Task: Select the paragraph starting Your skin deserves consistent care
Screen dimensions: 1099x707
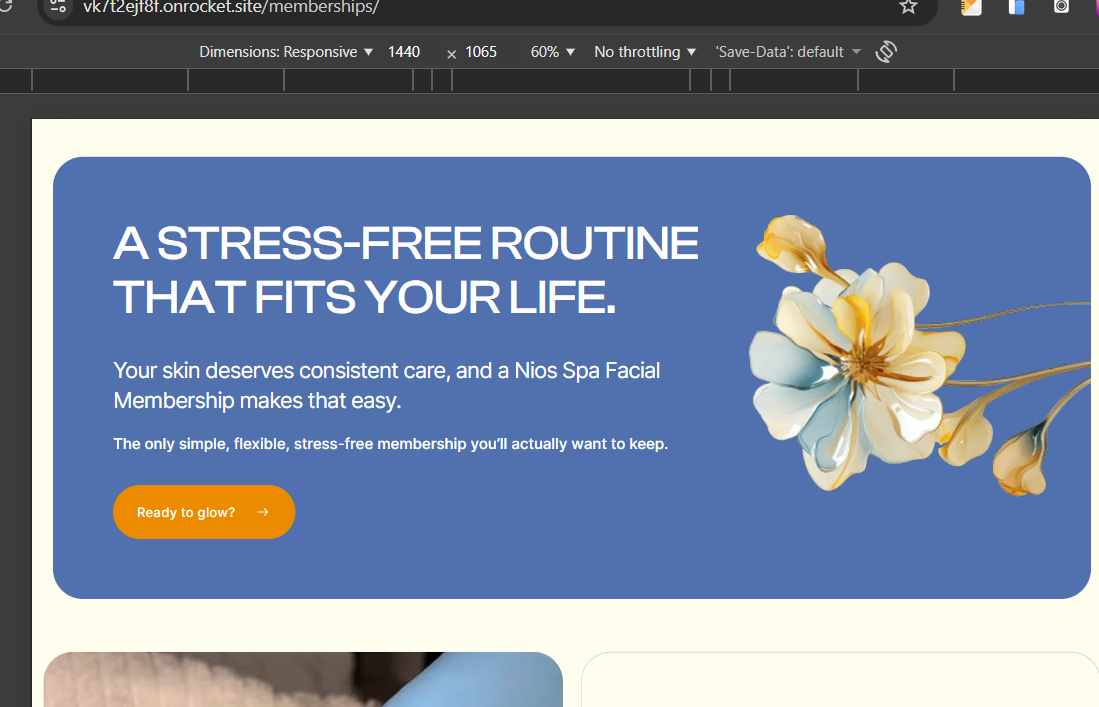Action: tap(386, 385)
